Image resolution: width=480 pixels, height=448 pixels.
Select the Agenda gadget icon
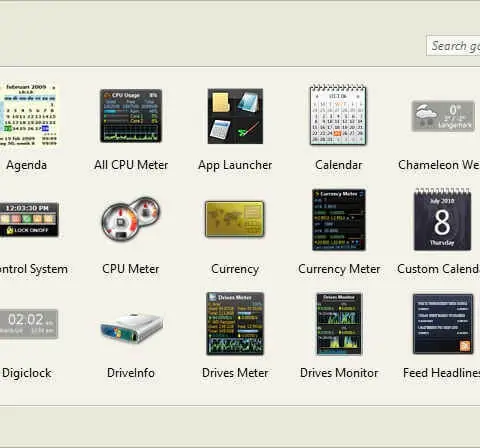coord(29,115)
